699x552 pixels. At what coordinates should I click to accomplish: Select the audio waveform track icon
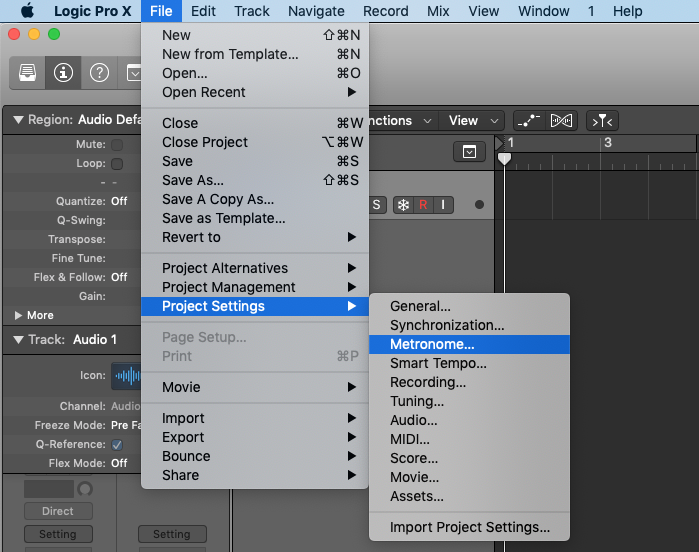click(x=127, y=376)
